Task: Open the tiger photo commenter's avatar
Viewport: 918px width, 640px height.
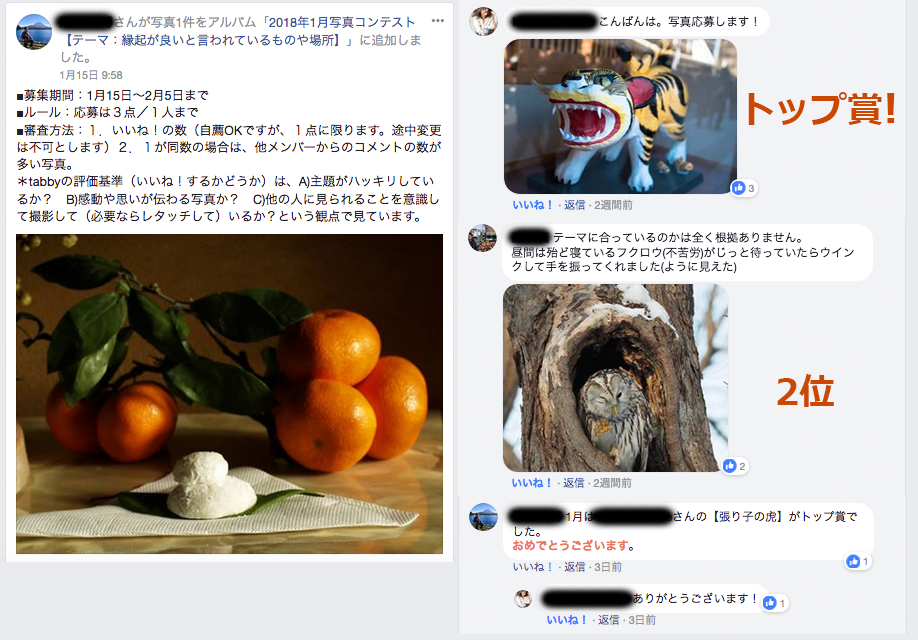Action: tap(484, 22)
